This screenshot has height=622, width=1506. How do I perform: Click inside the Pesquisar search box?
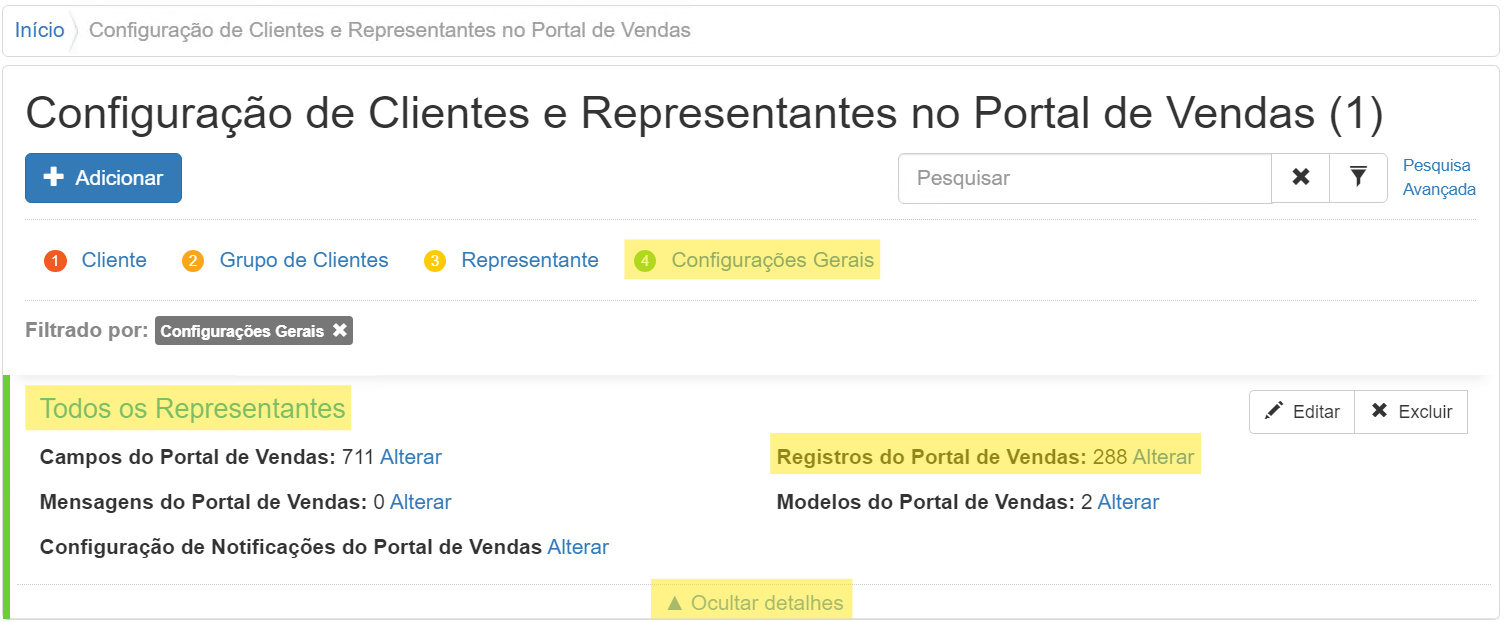pos(1085,177)
